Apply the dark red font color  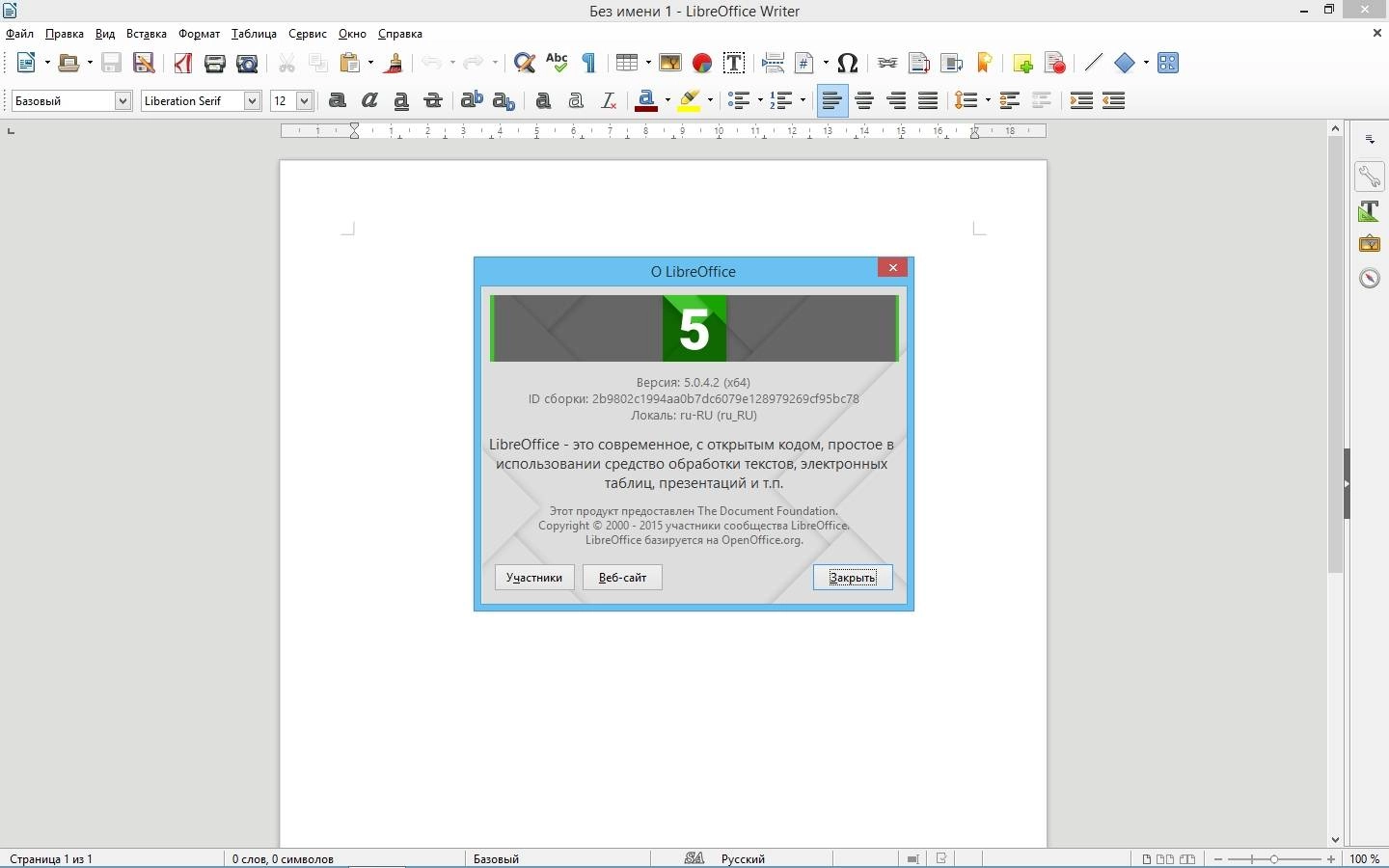click(646, 100)
